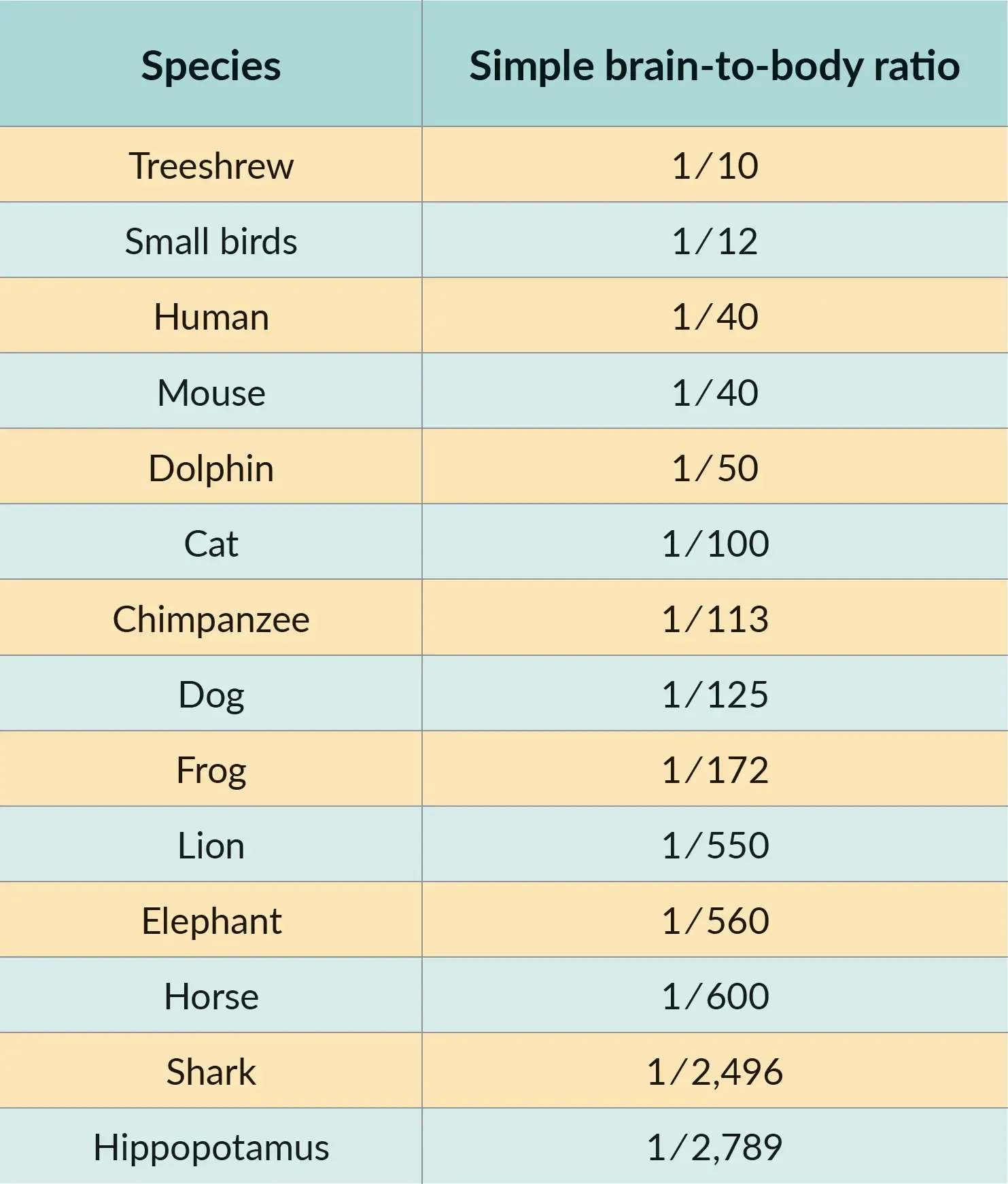Select the Human species cell
The image size is (1008, 1184).
click(211, 317)
